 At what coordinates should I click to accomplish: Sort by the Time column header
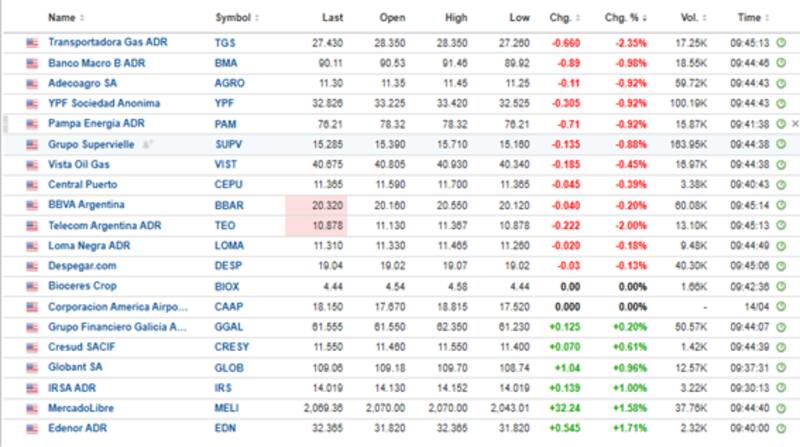pos(751,18)
